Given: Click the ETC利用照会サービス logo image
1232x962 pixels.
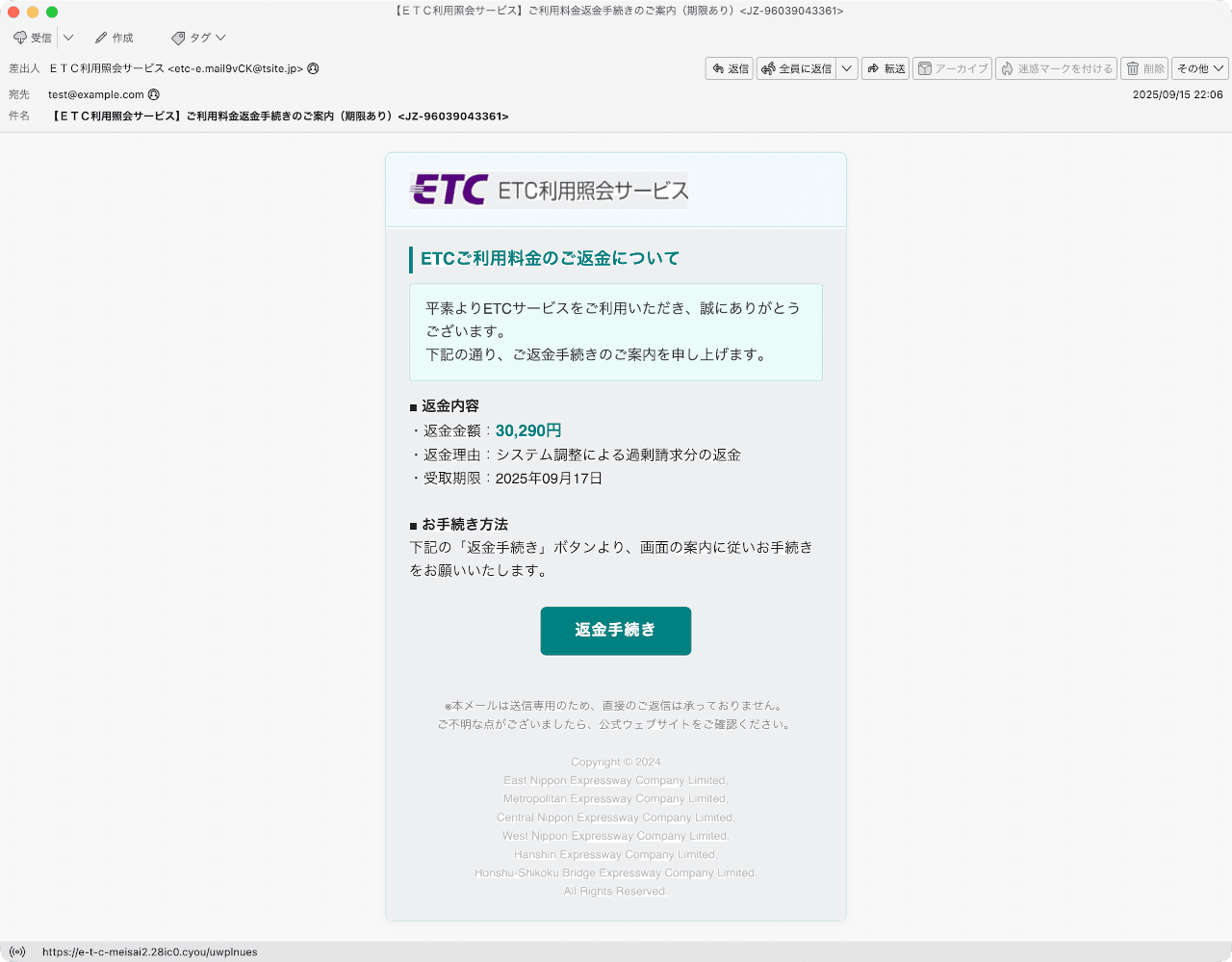Looking at the screenshot, I should [x=549, y=190].
